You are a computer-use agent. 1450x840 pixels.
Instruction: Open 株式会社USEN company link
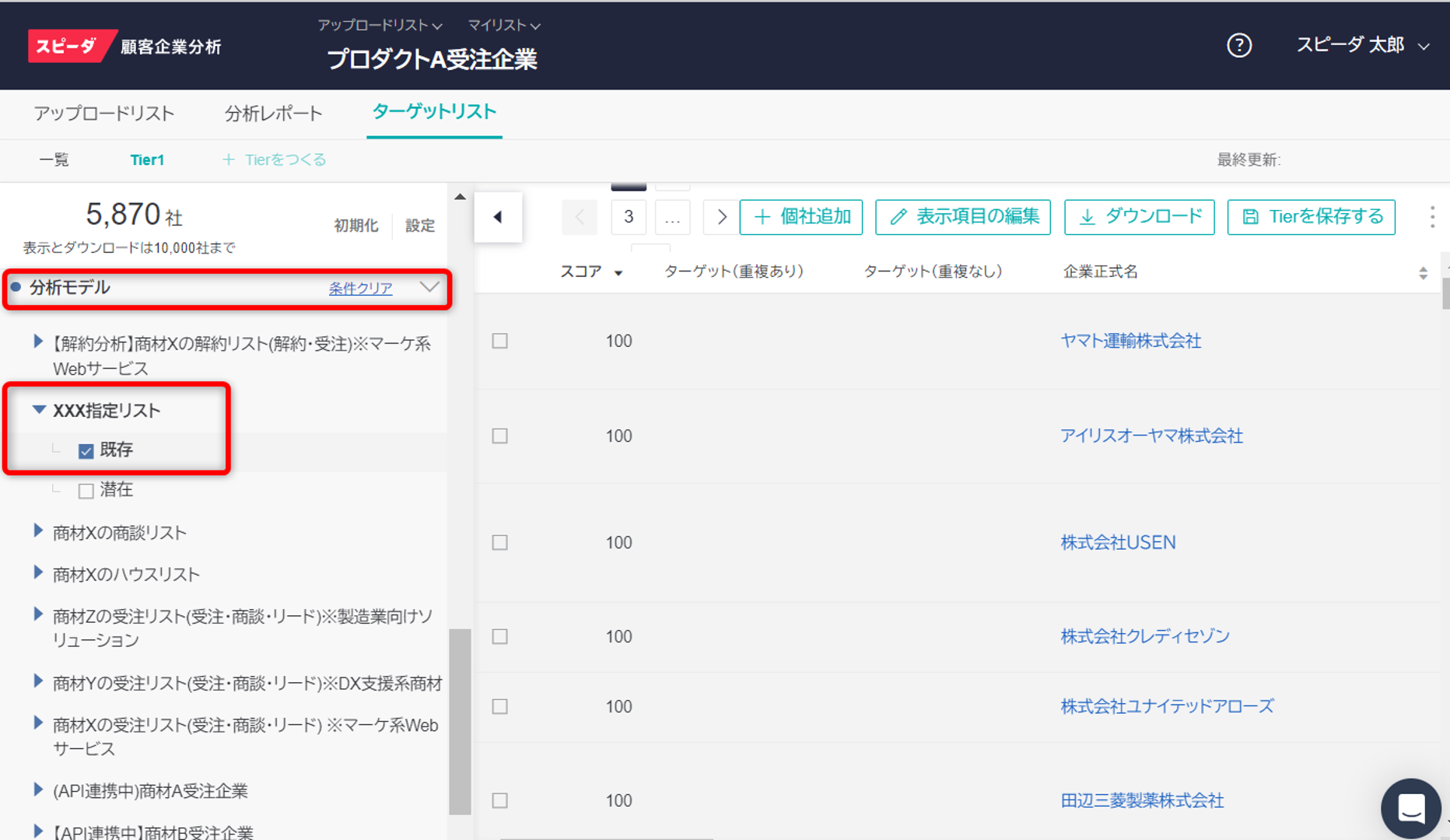(1118, 542)
